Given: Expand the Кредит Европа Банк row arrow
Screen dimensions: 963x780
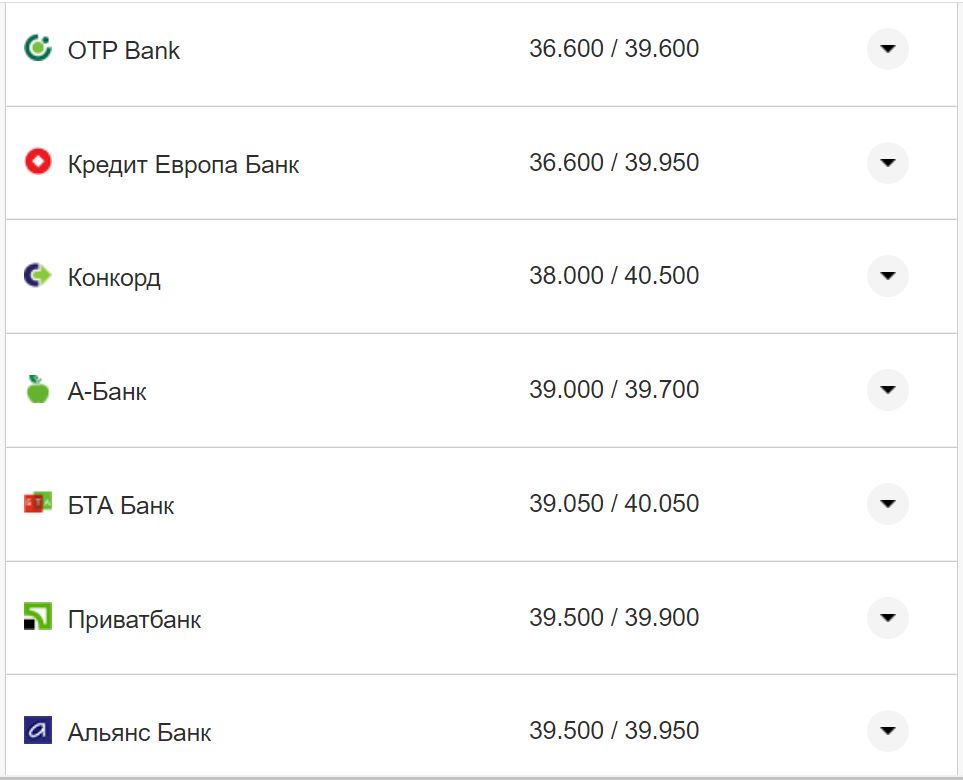Looking at the screenshot, I should click(887, 163).
